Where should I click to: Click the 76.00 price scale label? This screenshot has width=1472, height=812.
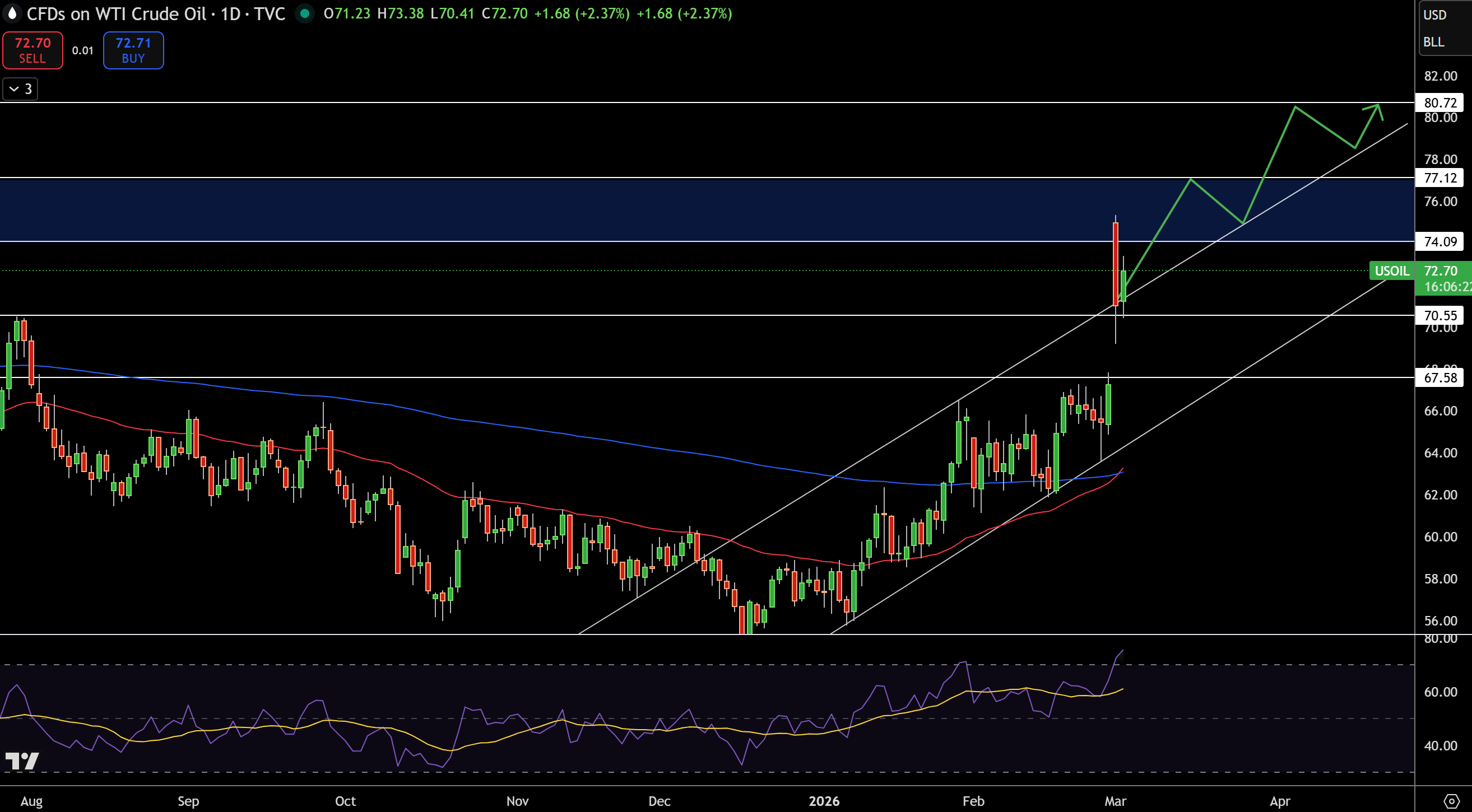(x=1441, y=201)
